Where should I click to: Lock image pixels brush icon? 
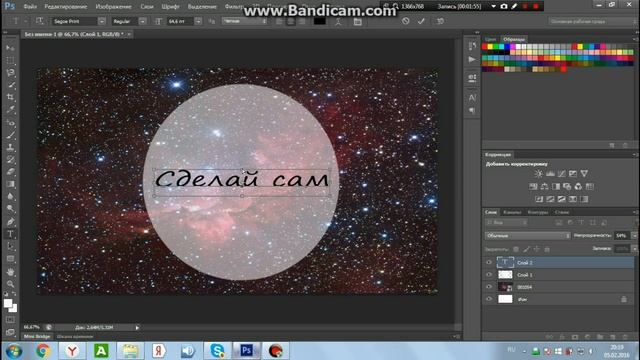(x=527, y=249)
